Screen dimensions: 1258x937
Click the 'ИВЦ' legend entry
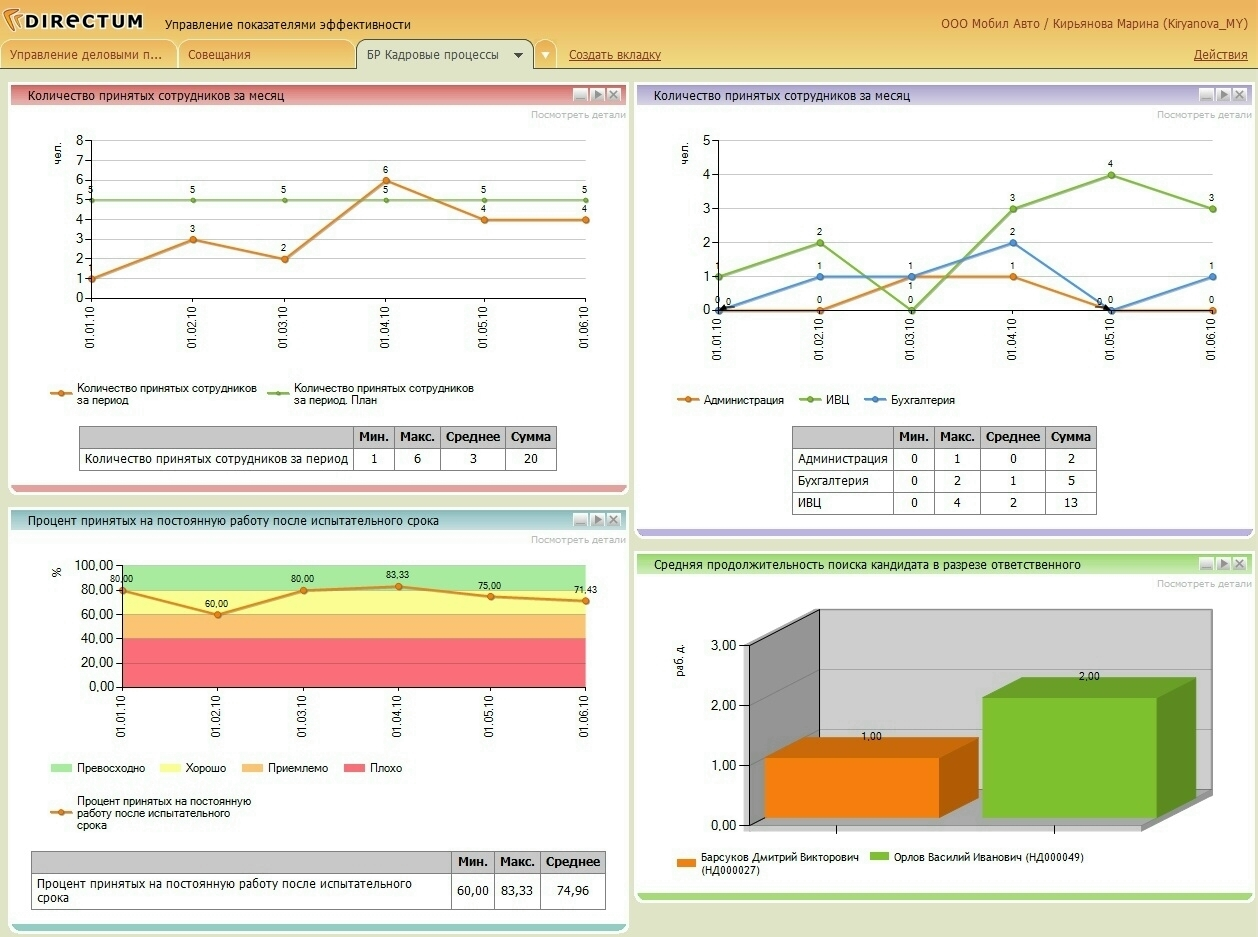click(x=825, y=400)
